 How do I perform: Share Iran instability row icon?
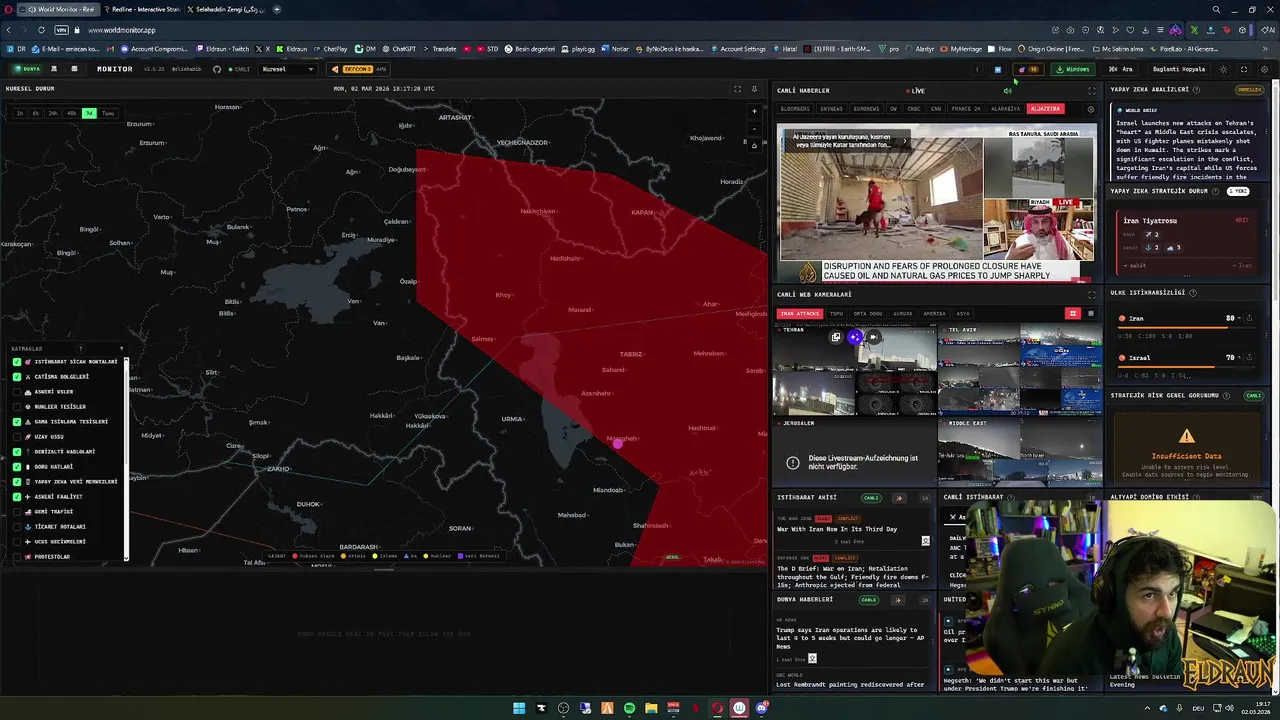1249,319
